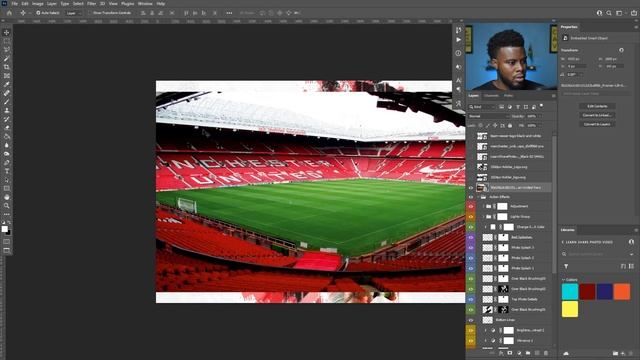Image resolution: width=640 pixels, height=360 pixels.
Task: Click the Lock all padlock icon
Action: [510, 126]
